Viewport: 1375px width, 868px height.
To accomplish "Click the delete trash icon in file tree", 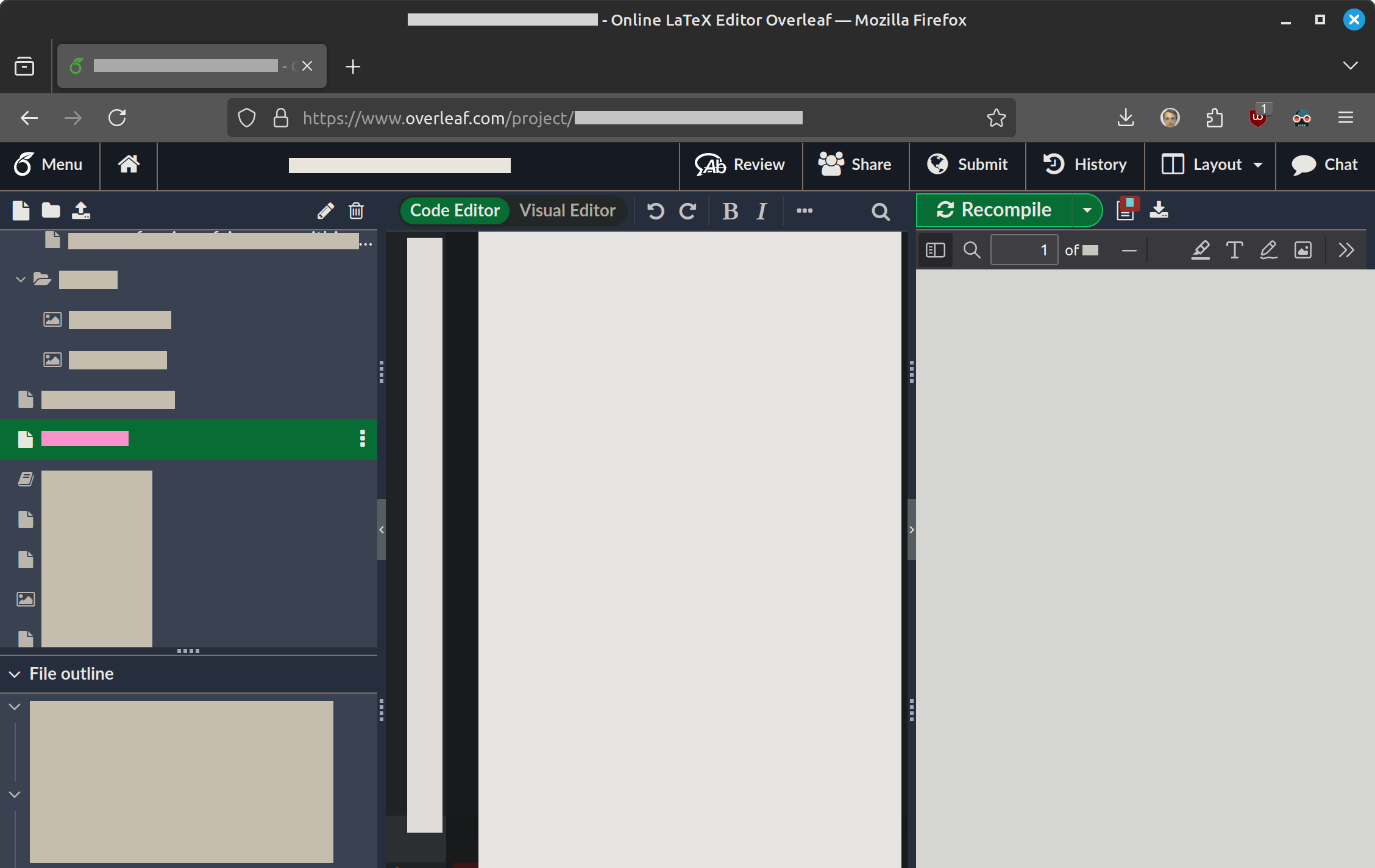I will tap(356, 211).
